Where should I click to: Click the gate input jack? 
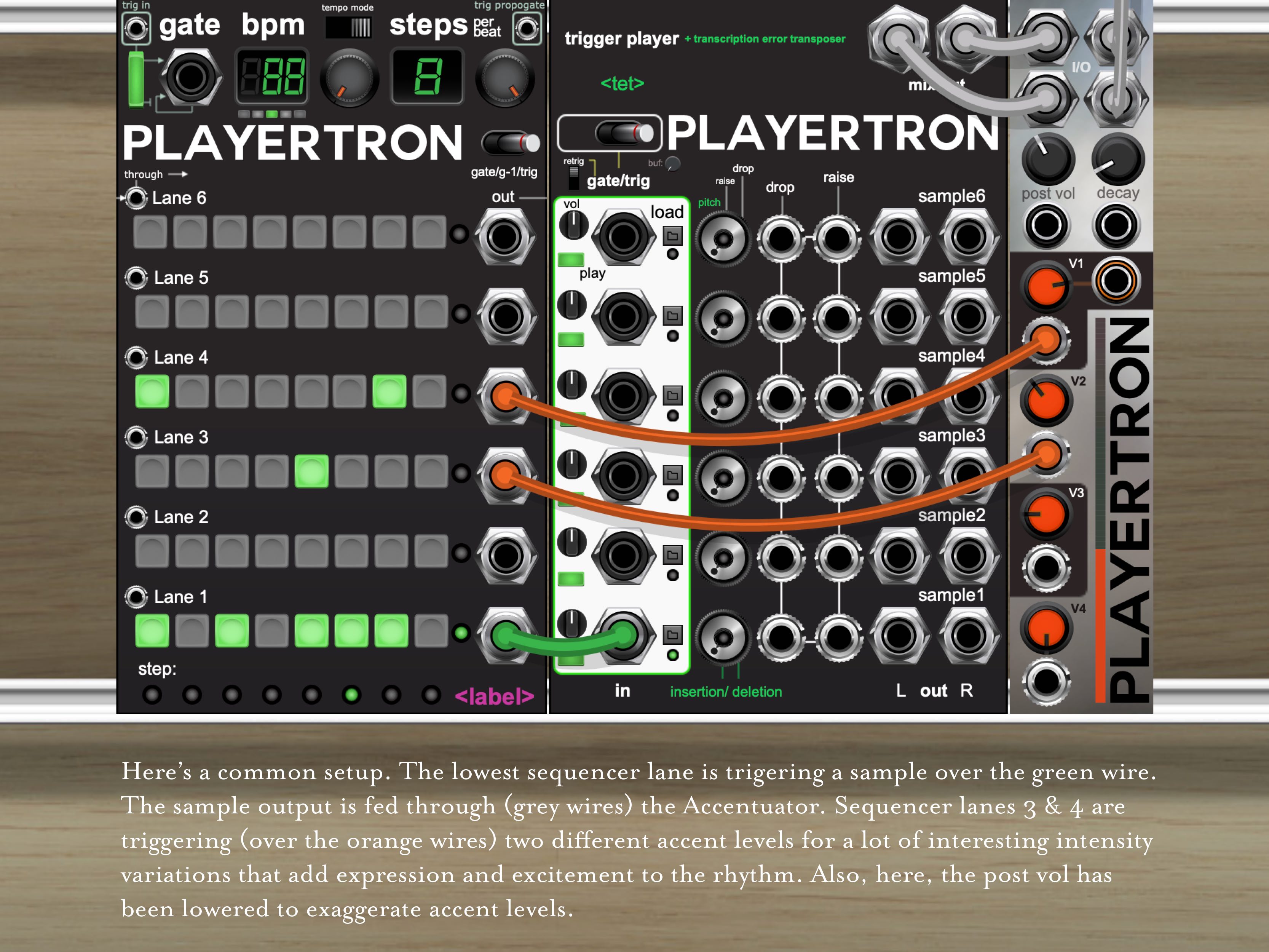click(190, 77)
